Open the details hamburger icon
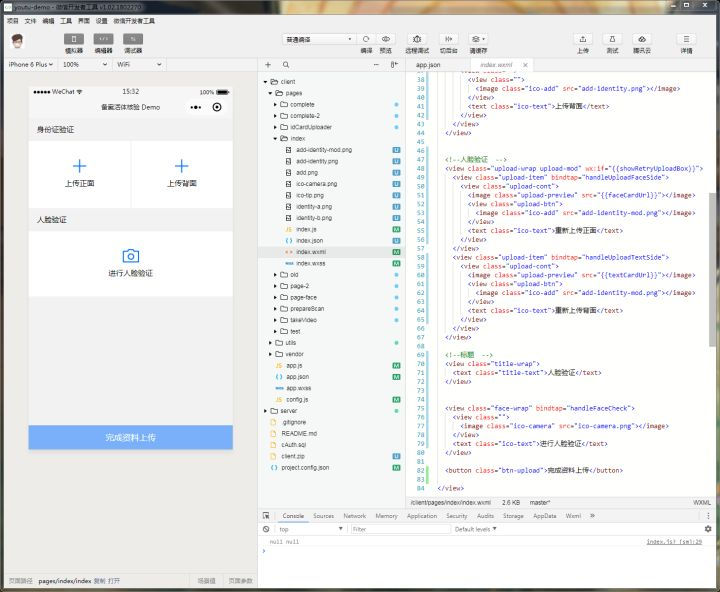Image resolution: width=720 pixels, height=592 pixels. tap(686, 39)
